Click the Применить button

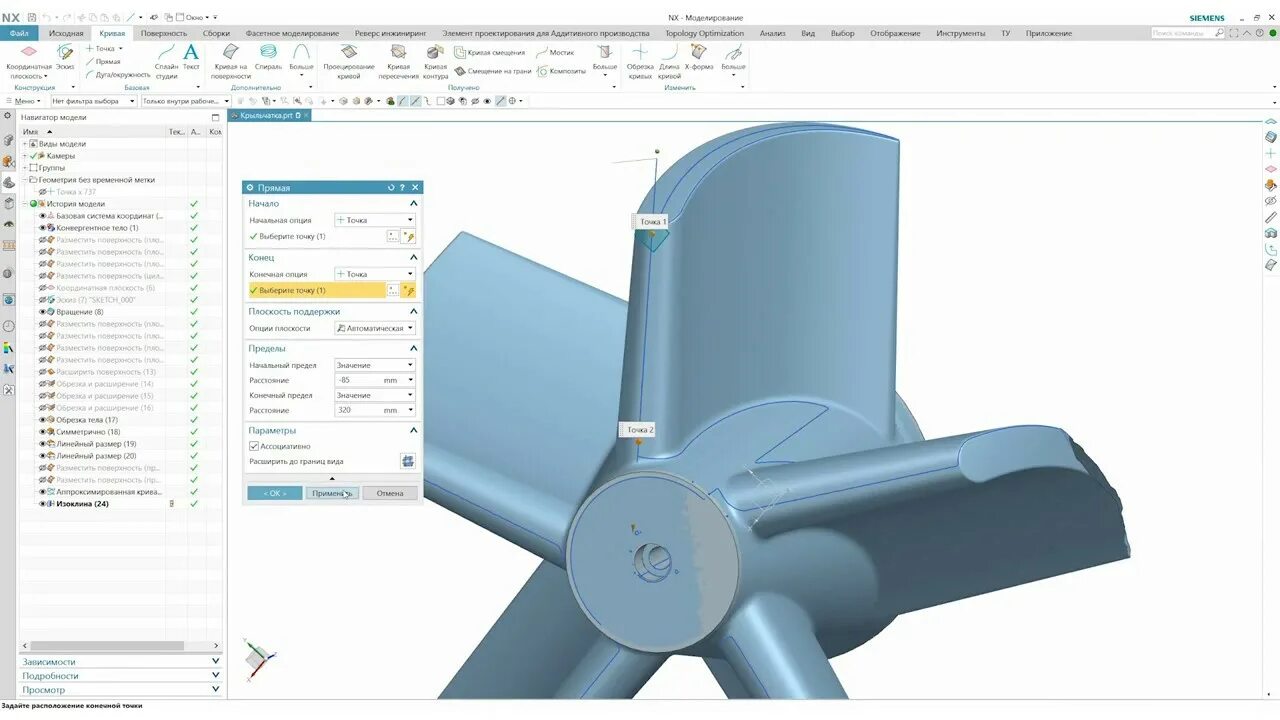332,493
